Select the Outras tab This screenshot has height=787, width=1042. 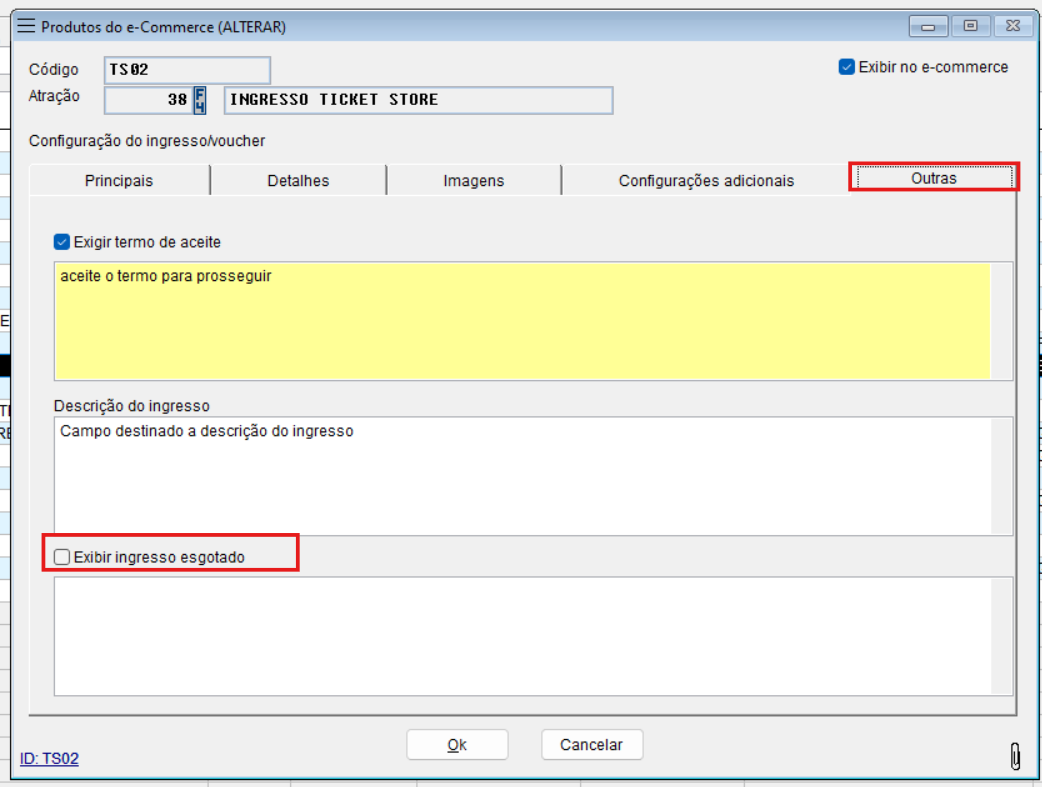pyautogui.click(x=933, y=178)
